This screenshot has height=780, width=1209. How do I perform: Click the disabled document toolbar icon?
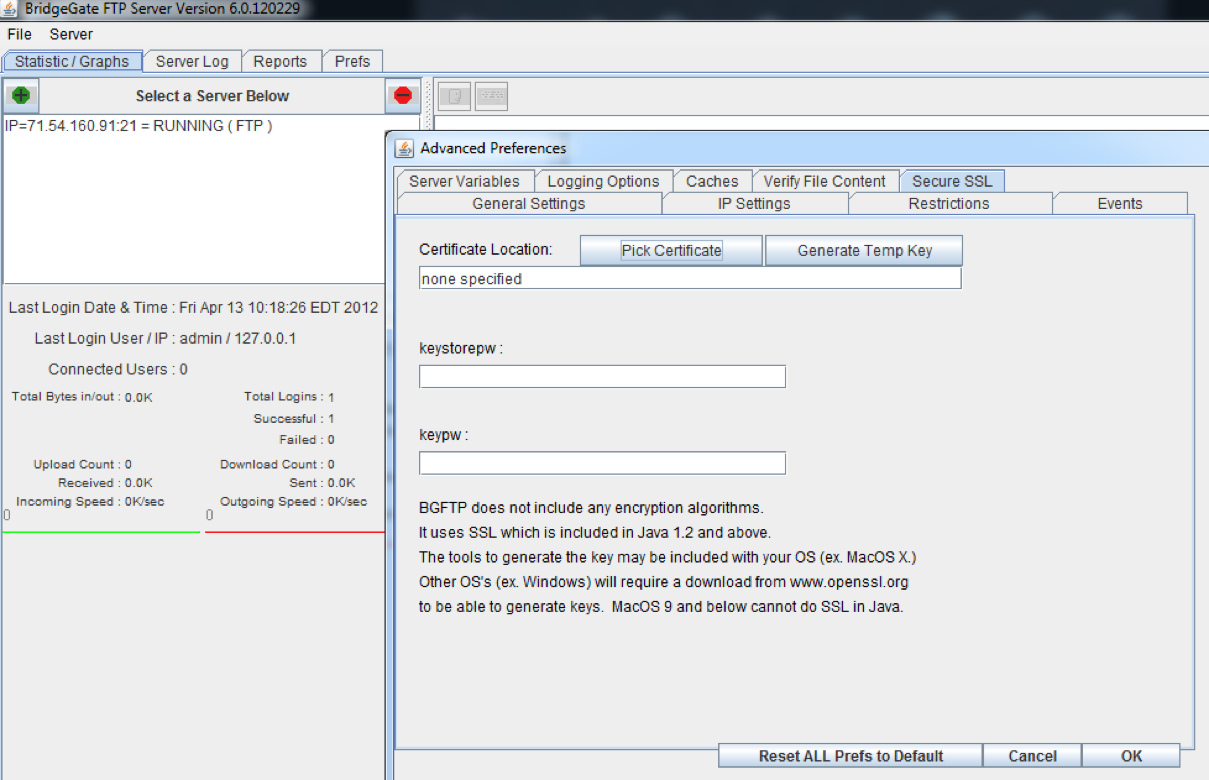(454, 96)
